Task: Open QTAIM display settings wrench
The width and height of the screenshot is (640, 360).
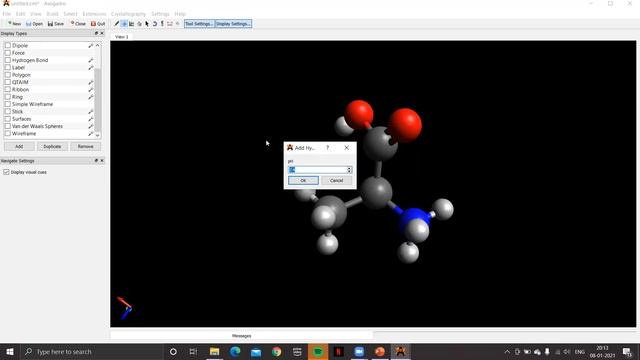Action: (91, 82)
